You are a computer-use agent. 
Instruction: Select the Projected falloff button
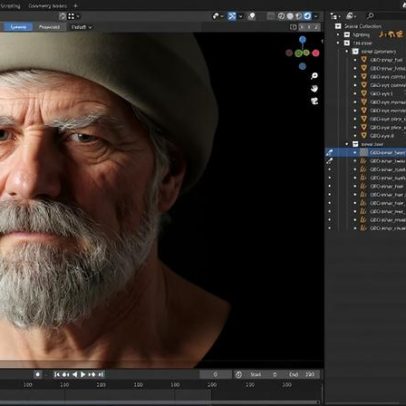coord(49,27)
